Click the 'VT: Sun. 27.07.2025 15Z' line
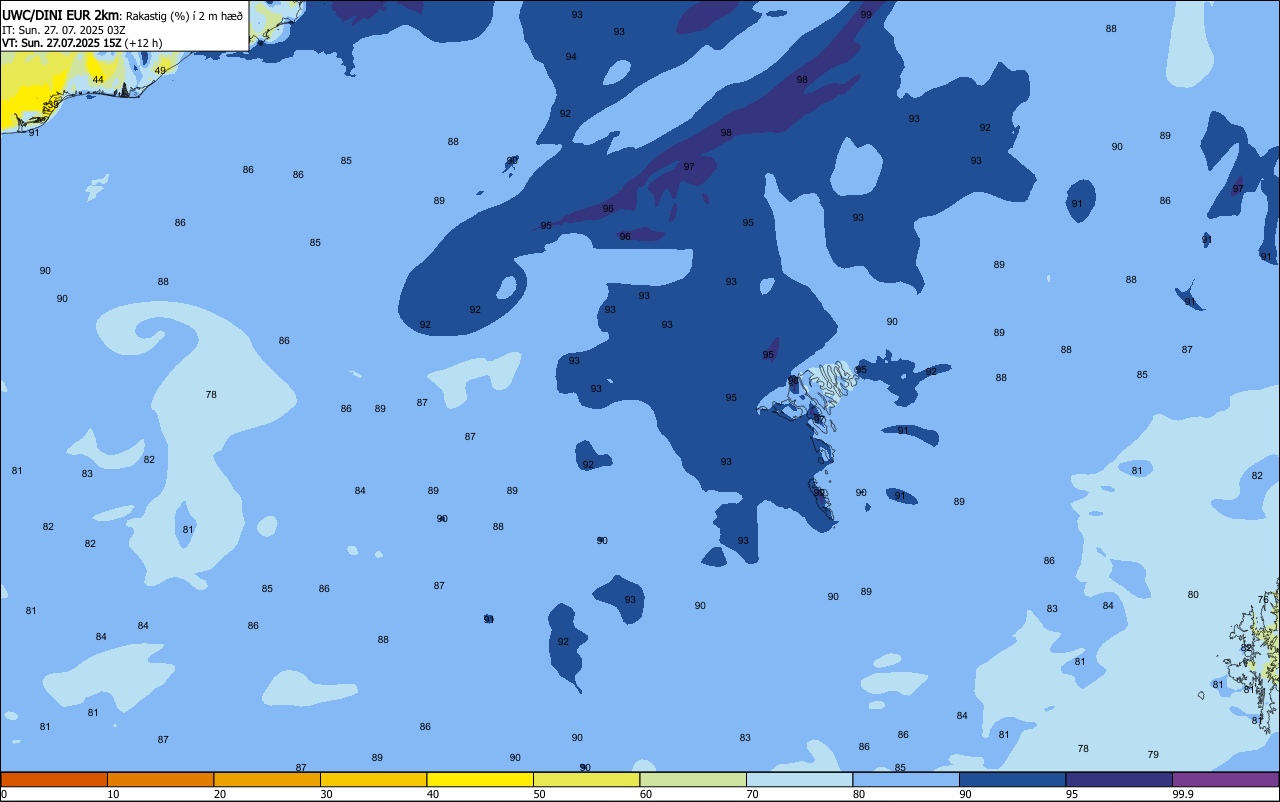This screenshot has width=1280, height=802. point(62,43)
